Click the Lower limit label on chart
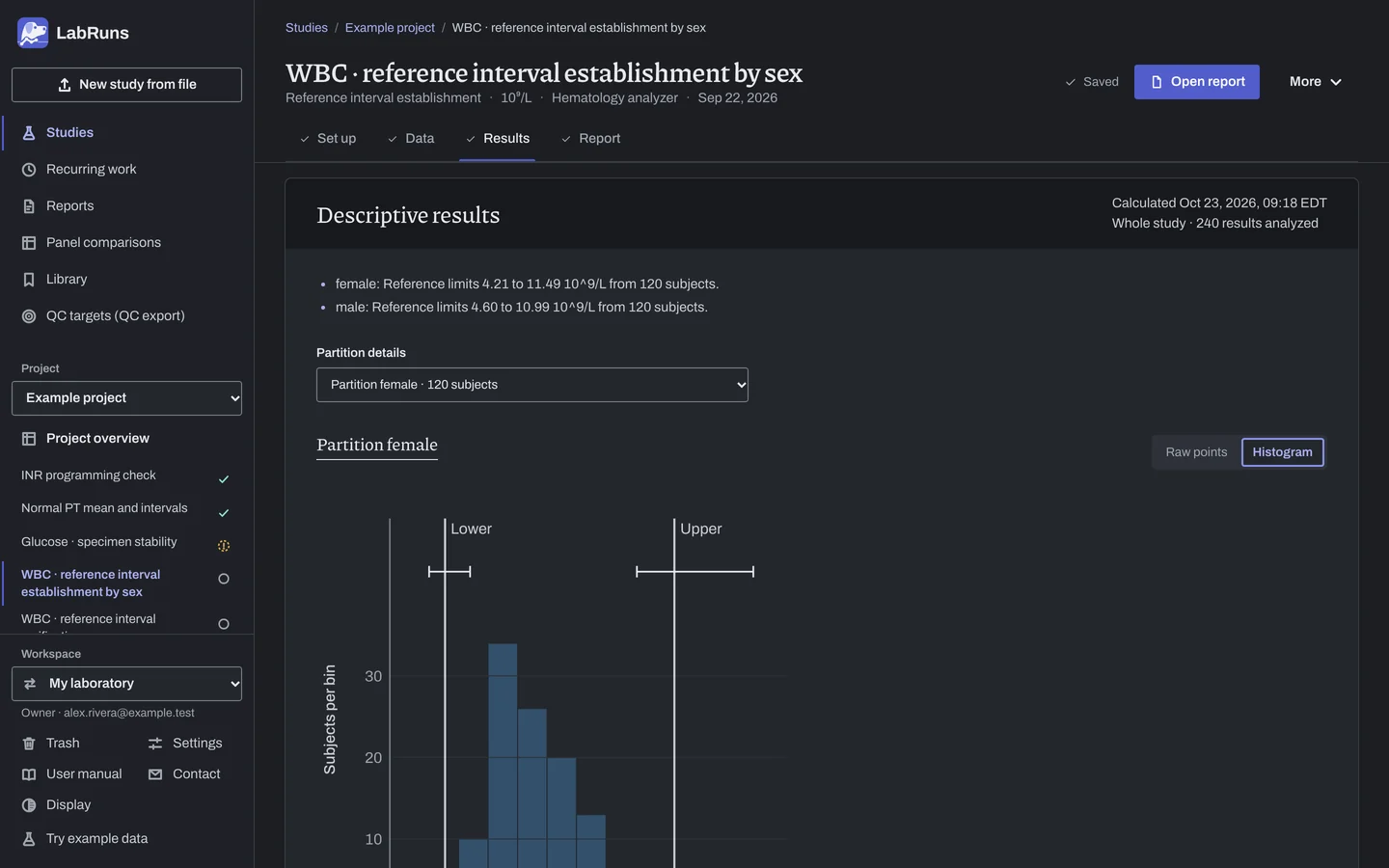This screenshot has width=1389, height=868. point(471,529)
